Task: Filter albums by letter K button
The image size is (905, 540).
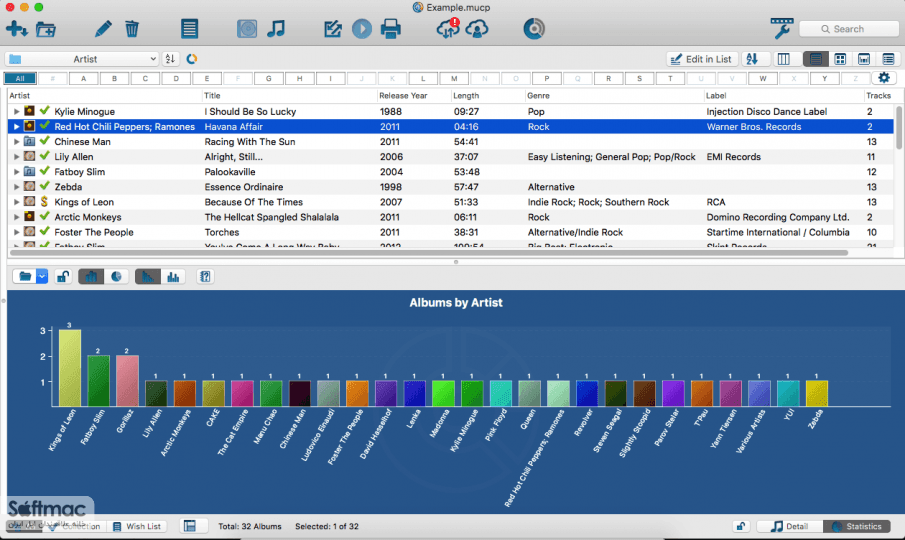Action: tap(392, 78)
